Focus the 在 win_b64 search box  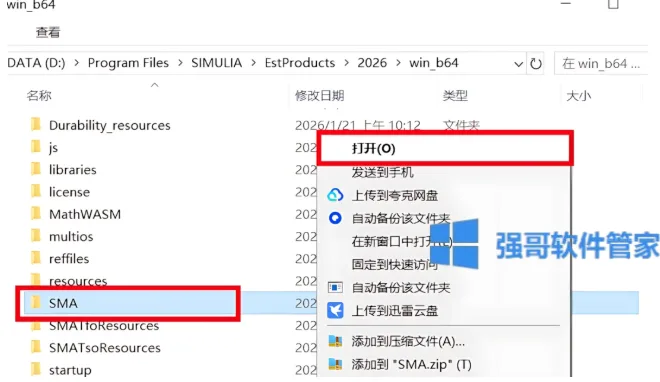pyautogui.click(x=601, y=64)
